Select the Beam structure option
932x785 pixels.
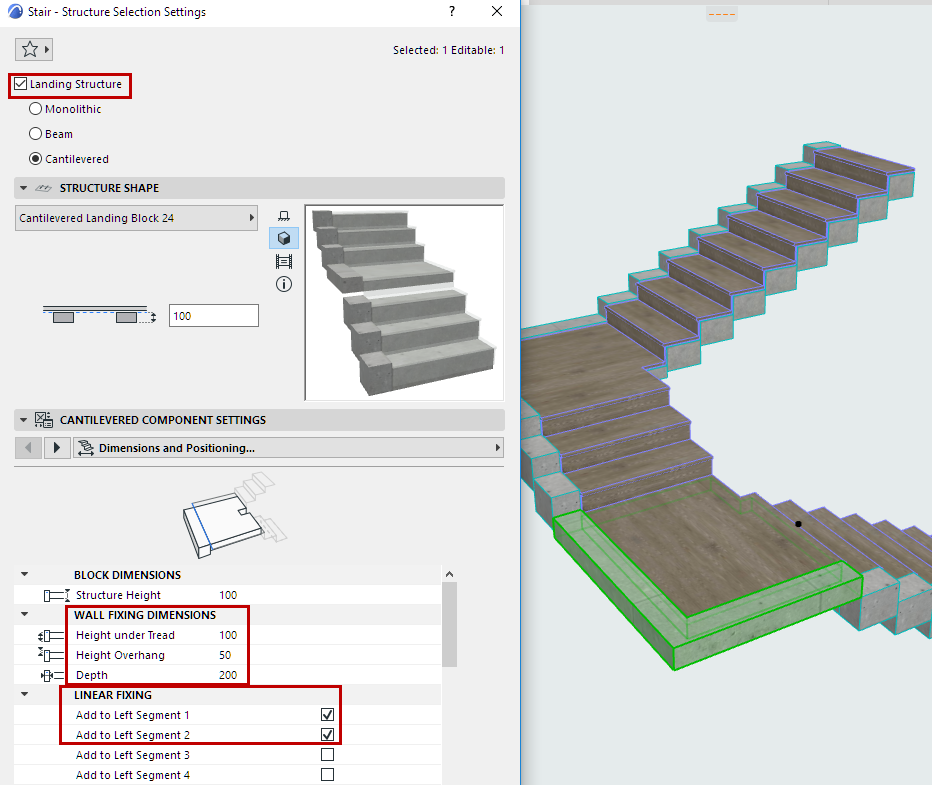(36, 133)
